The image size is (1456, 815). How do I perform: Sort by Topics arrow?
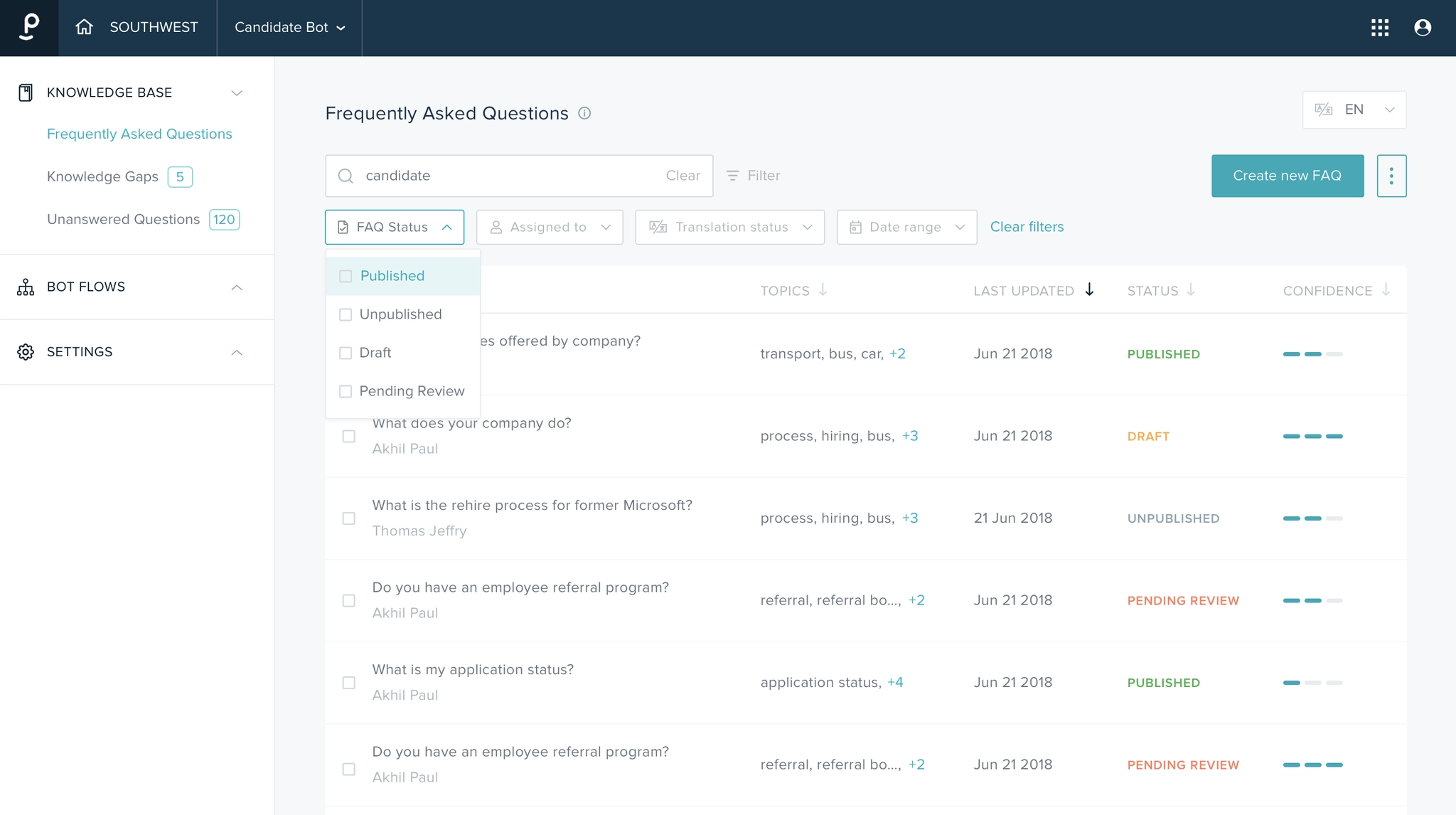823,290
